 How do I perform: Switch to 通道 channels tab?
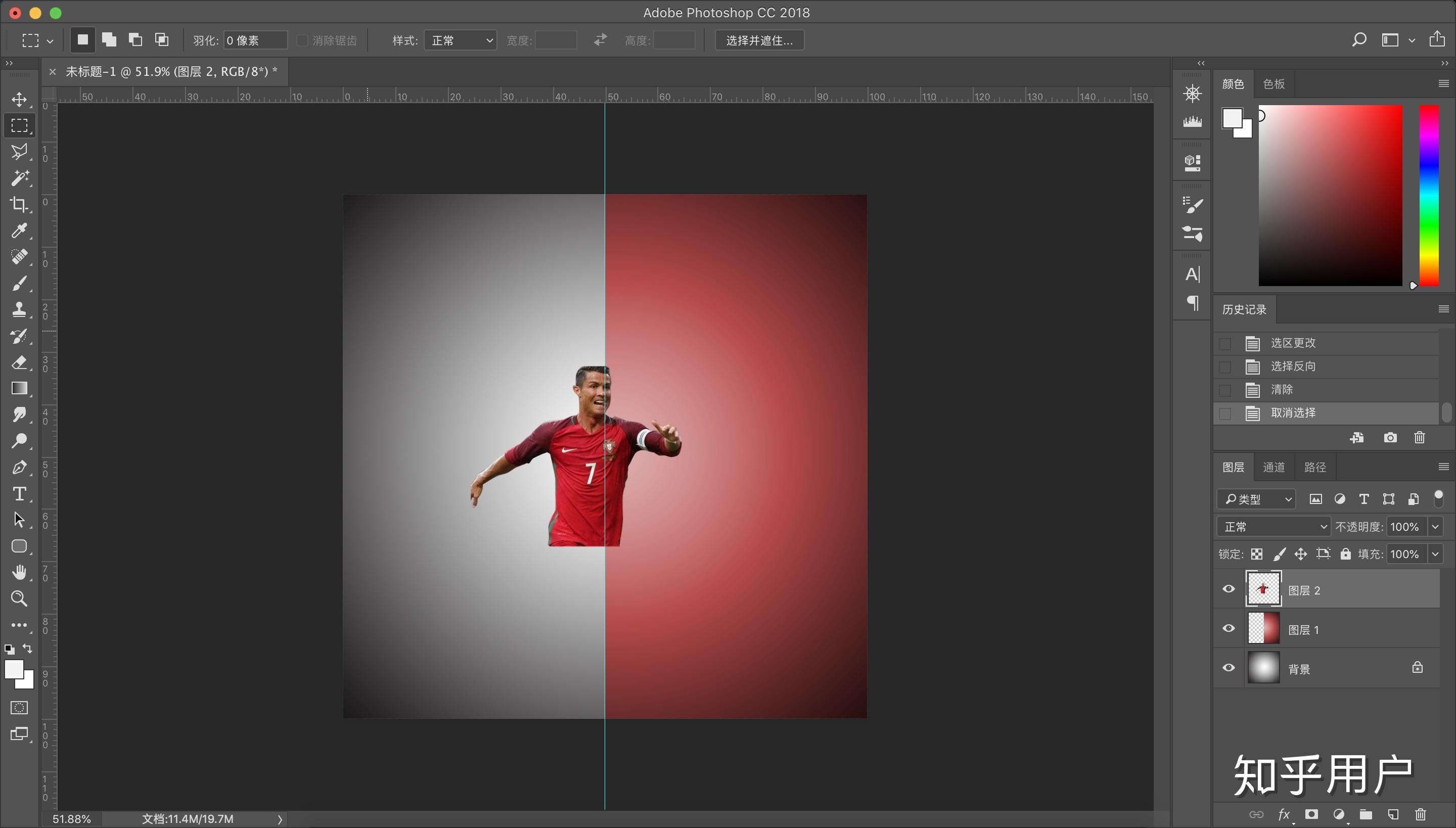(x=1273, y=468)
